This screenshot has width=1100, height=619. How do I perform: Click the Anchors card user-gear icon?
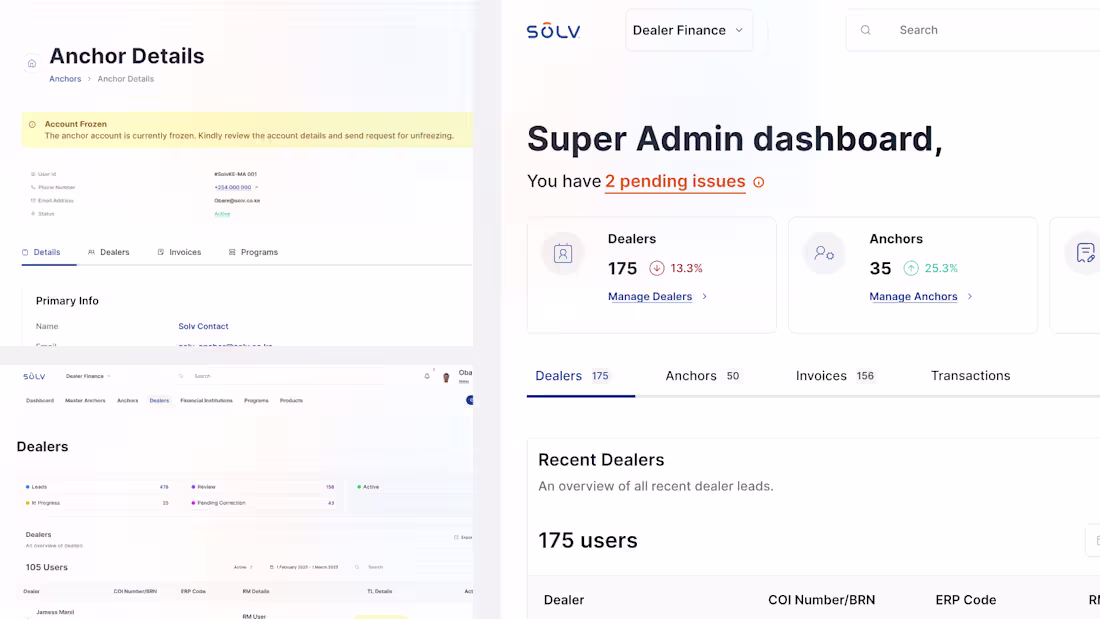coord(824,253)
